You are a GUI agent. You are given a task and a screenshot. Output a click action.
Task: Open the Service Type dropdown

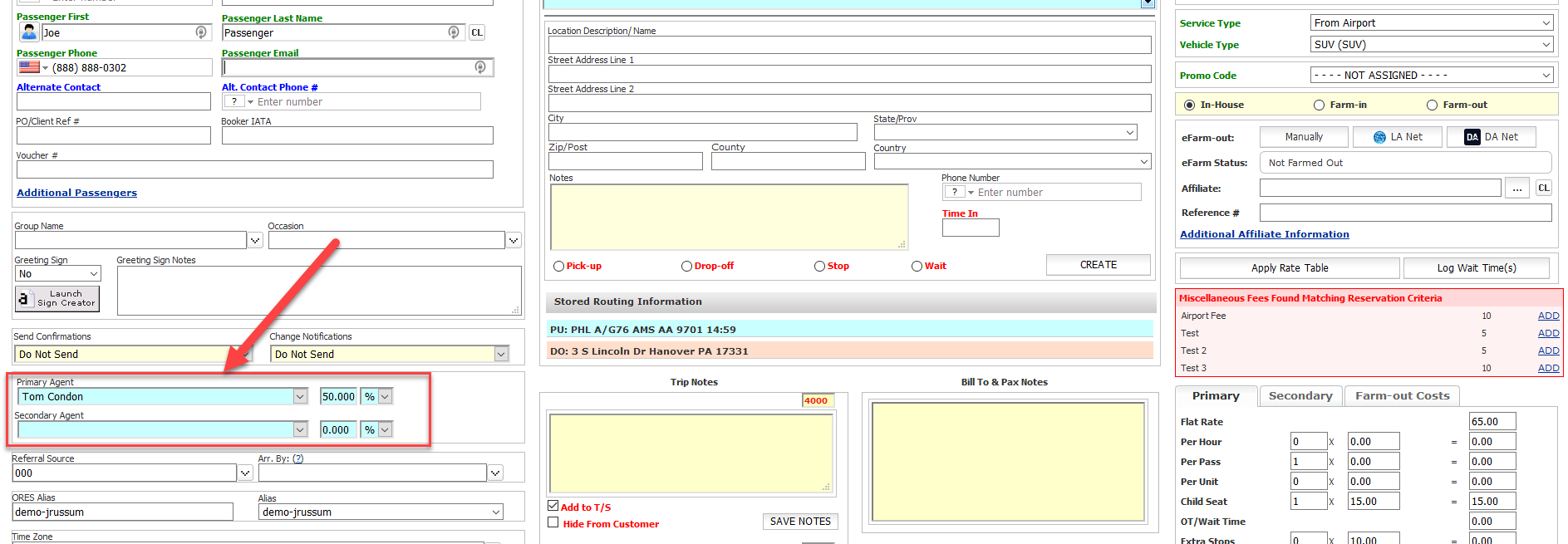pos(1432,23)
